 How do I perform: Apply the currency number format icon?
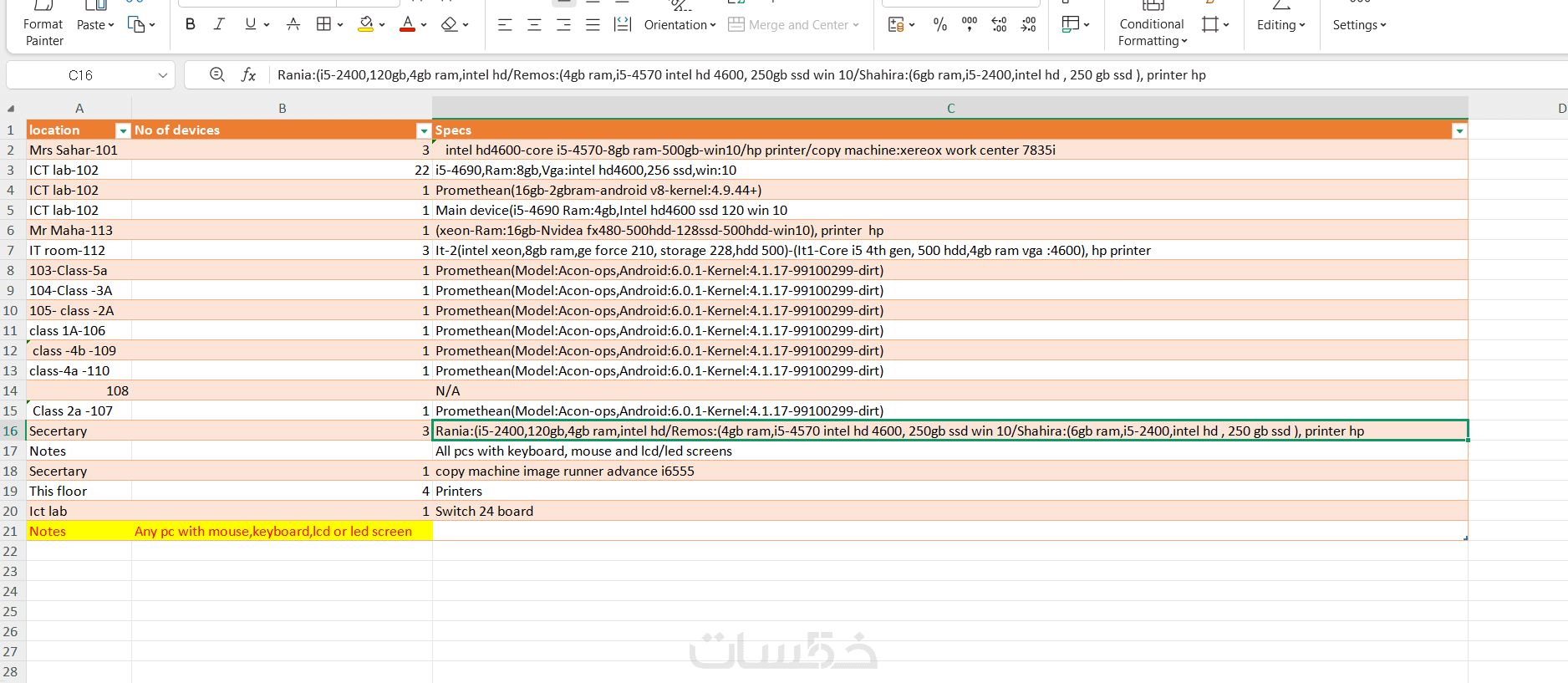point(895,25)
